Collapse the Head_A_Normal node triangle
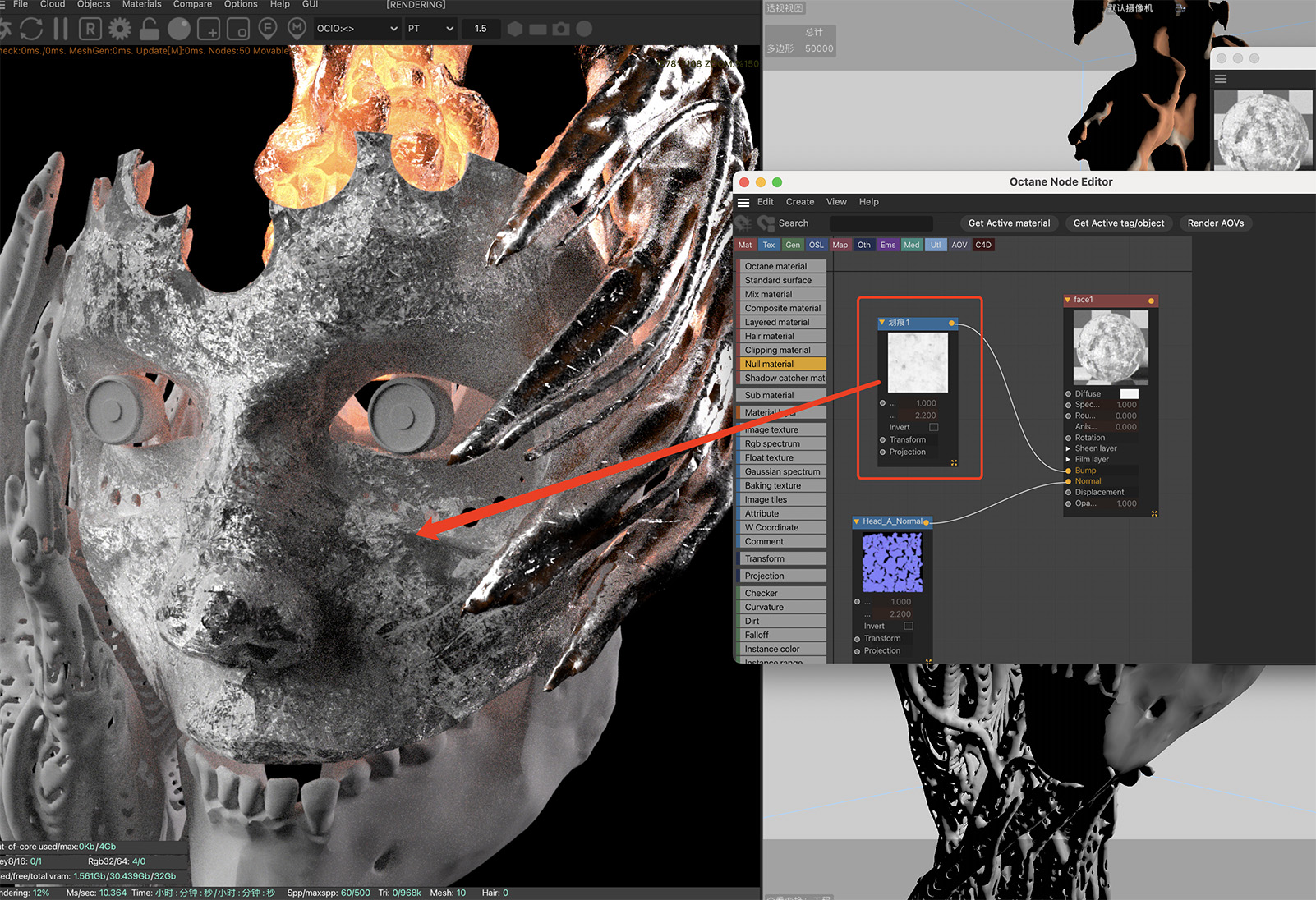Screen dimensions: 1316x900 click(857, 521)
